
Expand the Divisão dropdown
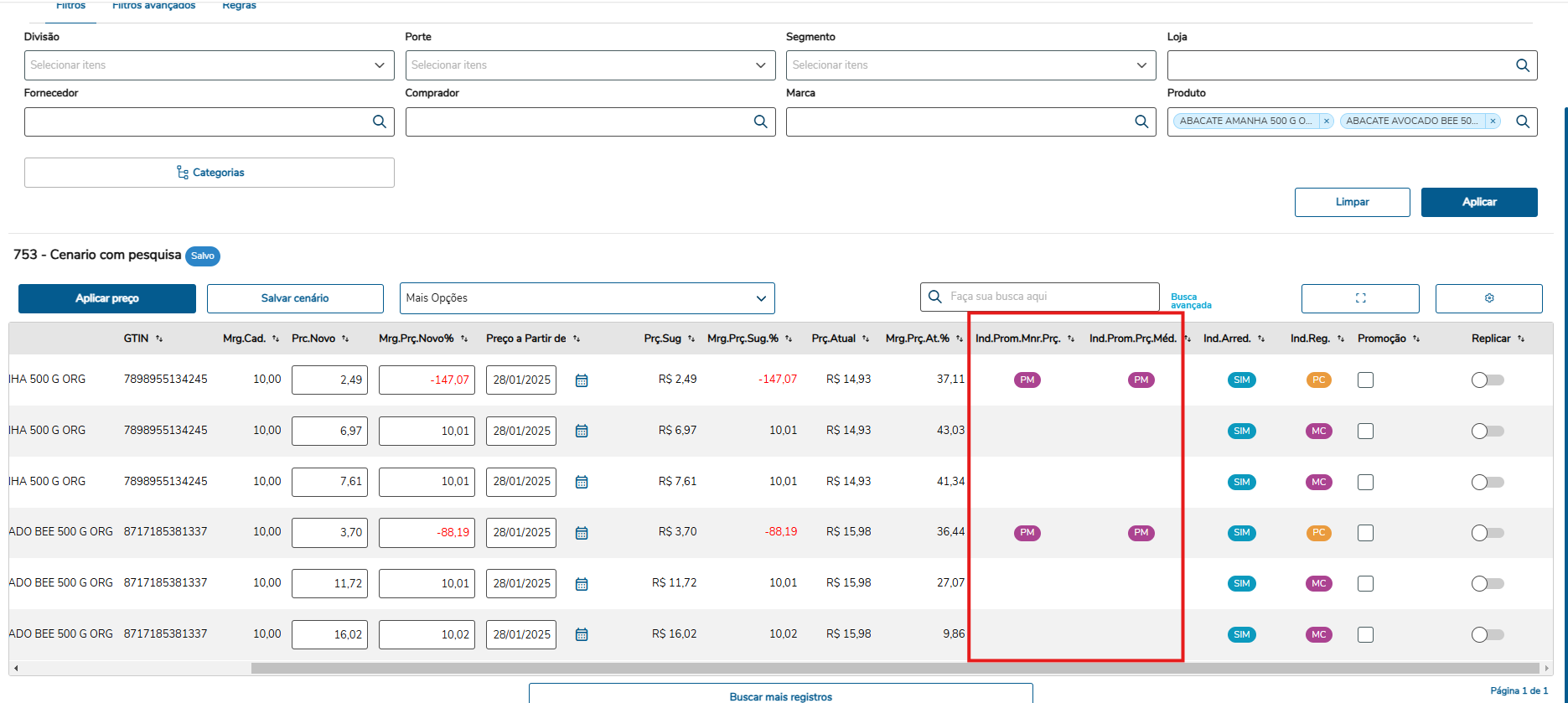click(379, 65)
